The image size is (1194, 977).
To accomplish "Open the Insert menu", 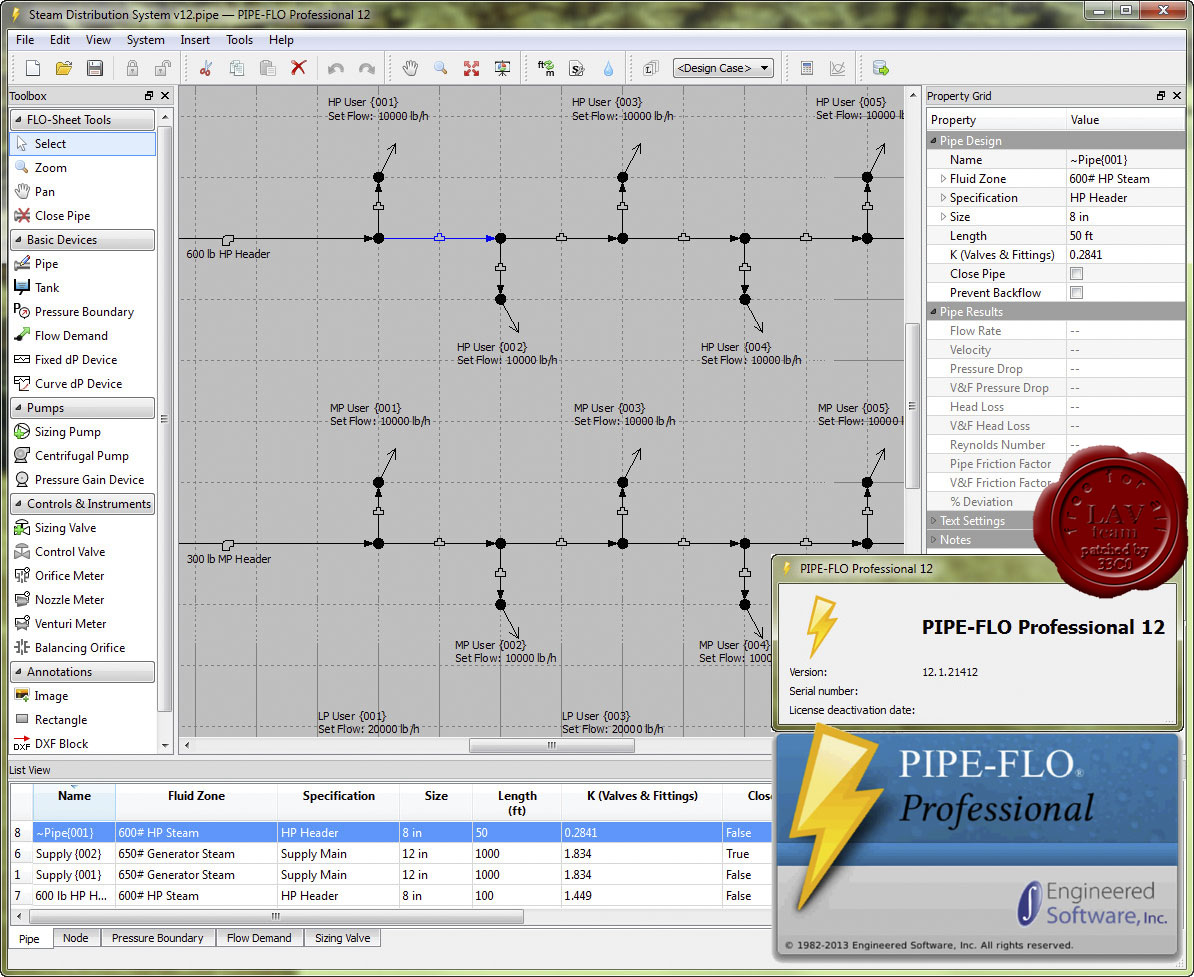I will 195,40.
